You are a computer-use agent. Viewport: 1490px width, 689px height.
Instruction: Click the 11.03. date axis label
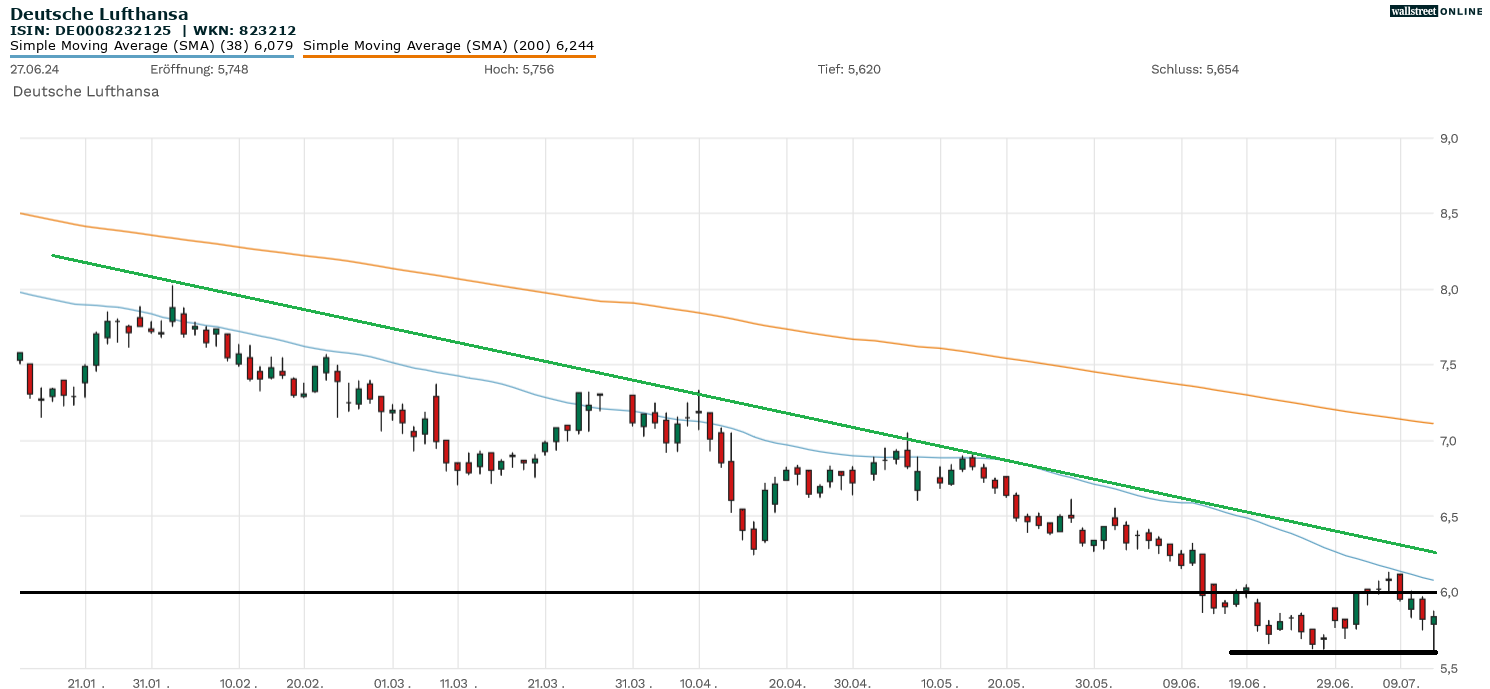click(457, 683)
